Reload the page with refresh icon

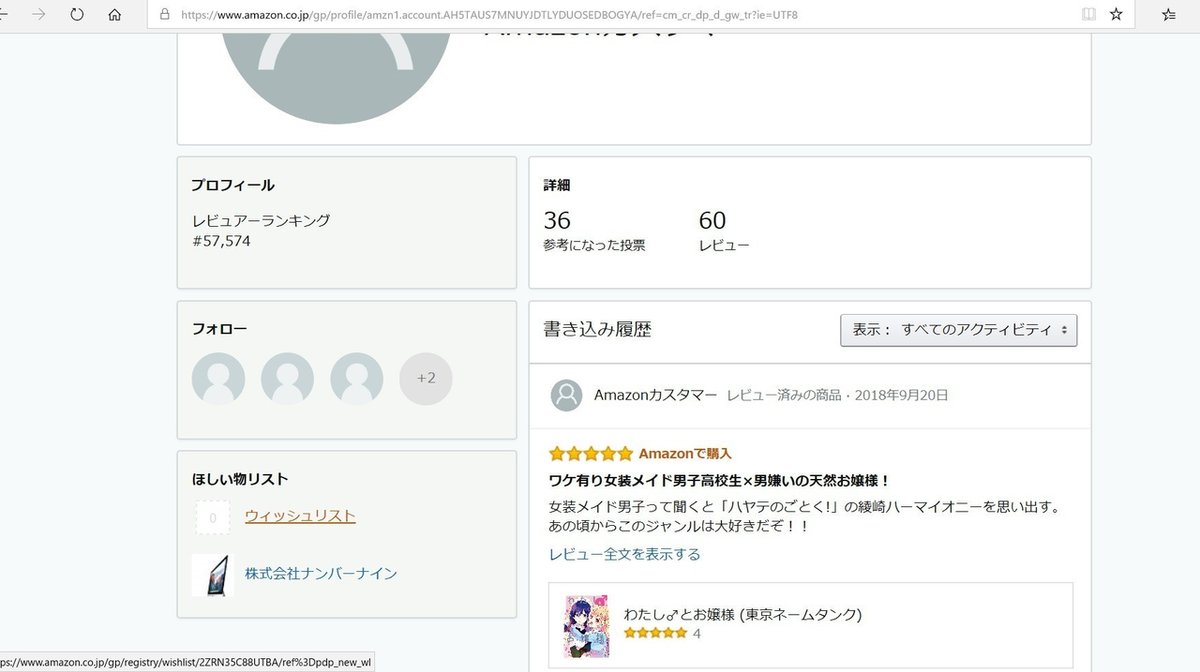77,14
